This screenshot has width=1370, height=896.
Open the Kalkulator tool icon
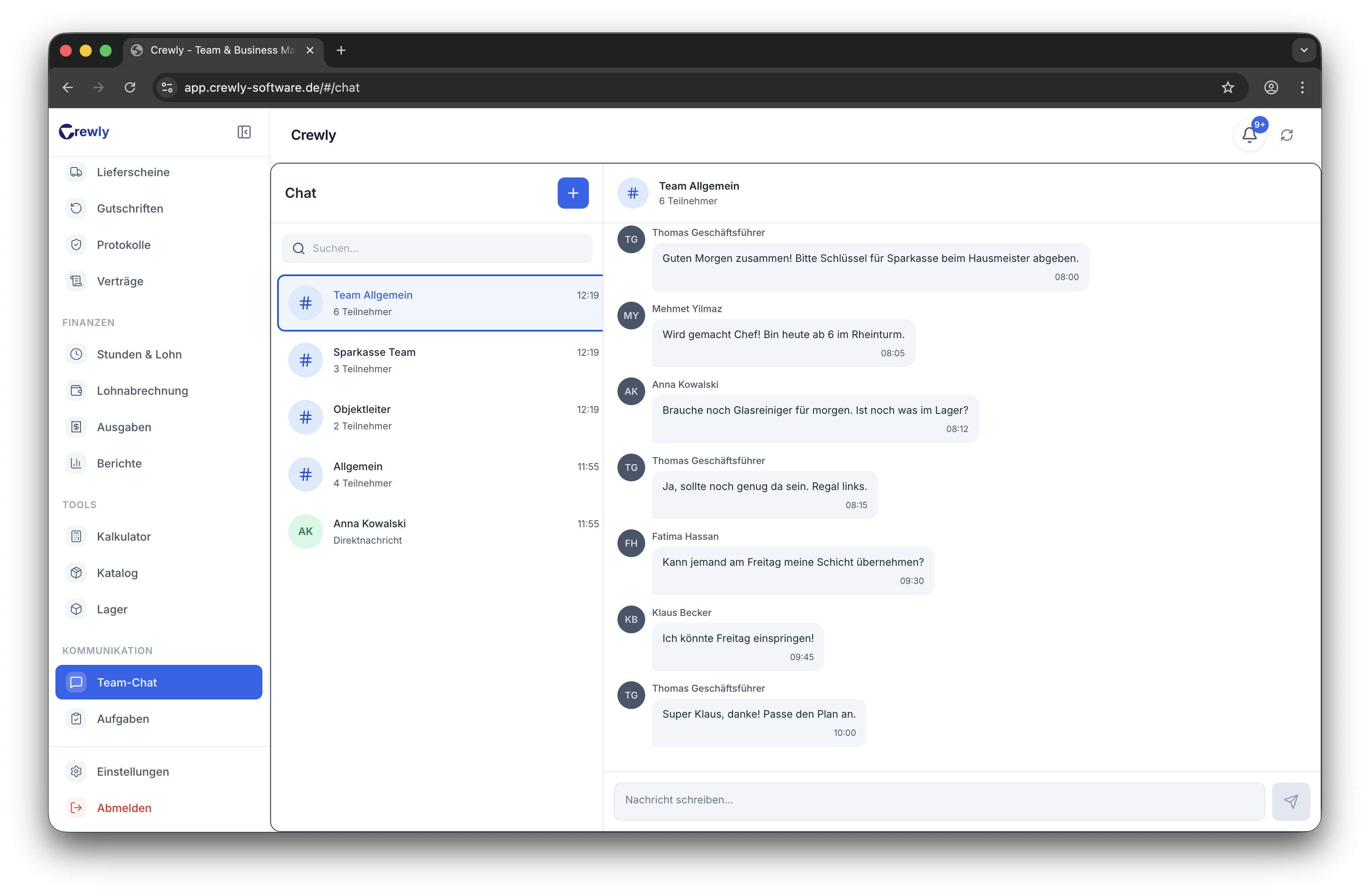click(77, 536)
